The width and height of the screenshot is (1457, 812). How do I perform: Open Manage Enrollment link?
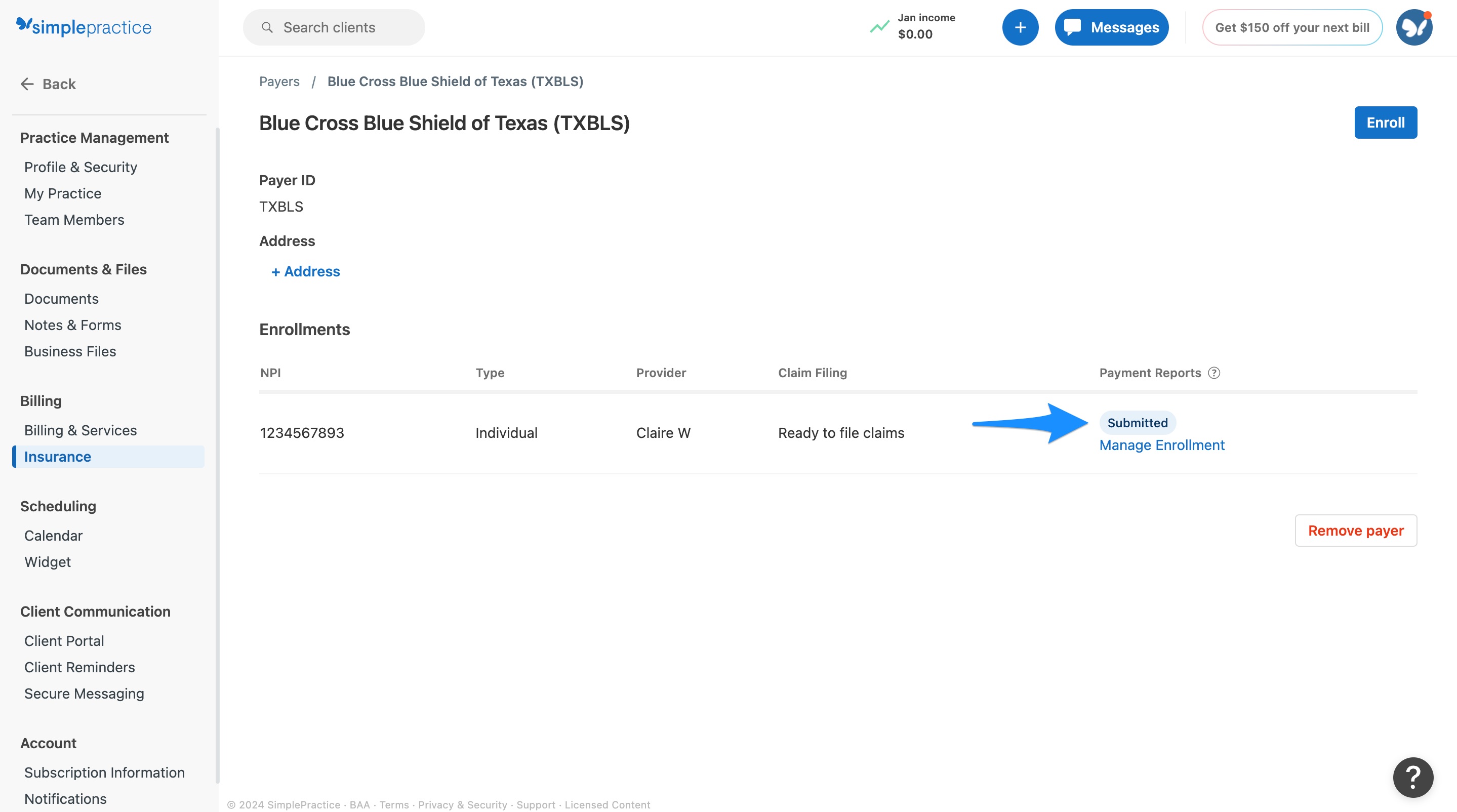[1162, 445]
